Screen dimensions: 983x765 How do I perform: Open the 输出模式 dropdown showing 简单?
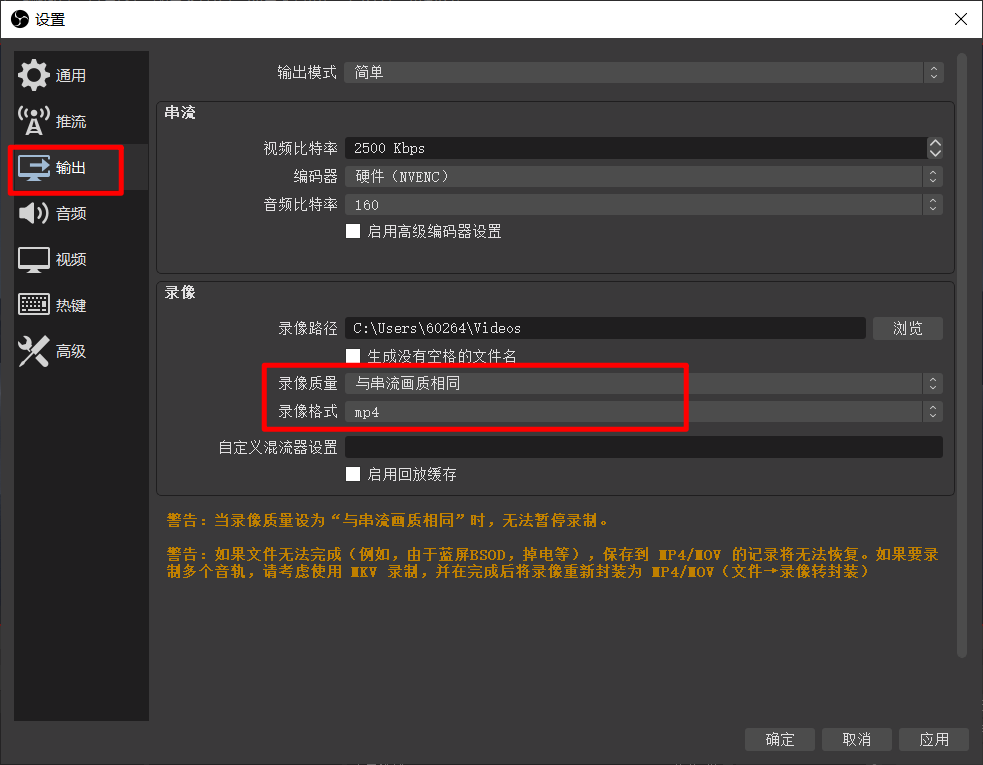643,73
